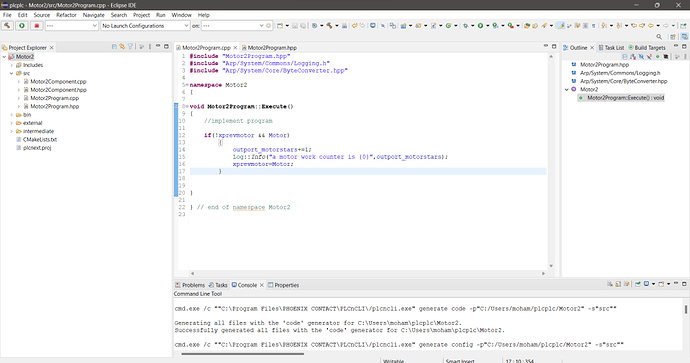Expand Motor2Component.cpp tree node
The width and height of the screenshot is (690, 363).
[x=18, y=82]
